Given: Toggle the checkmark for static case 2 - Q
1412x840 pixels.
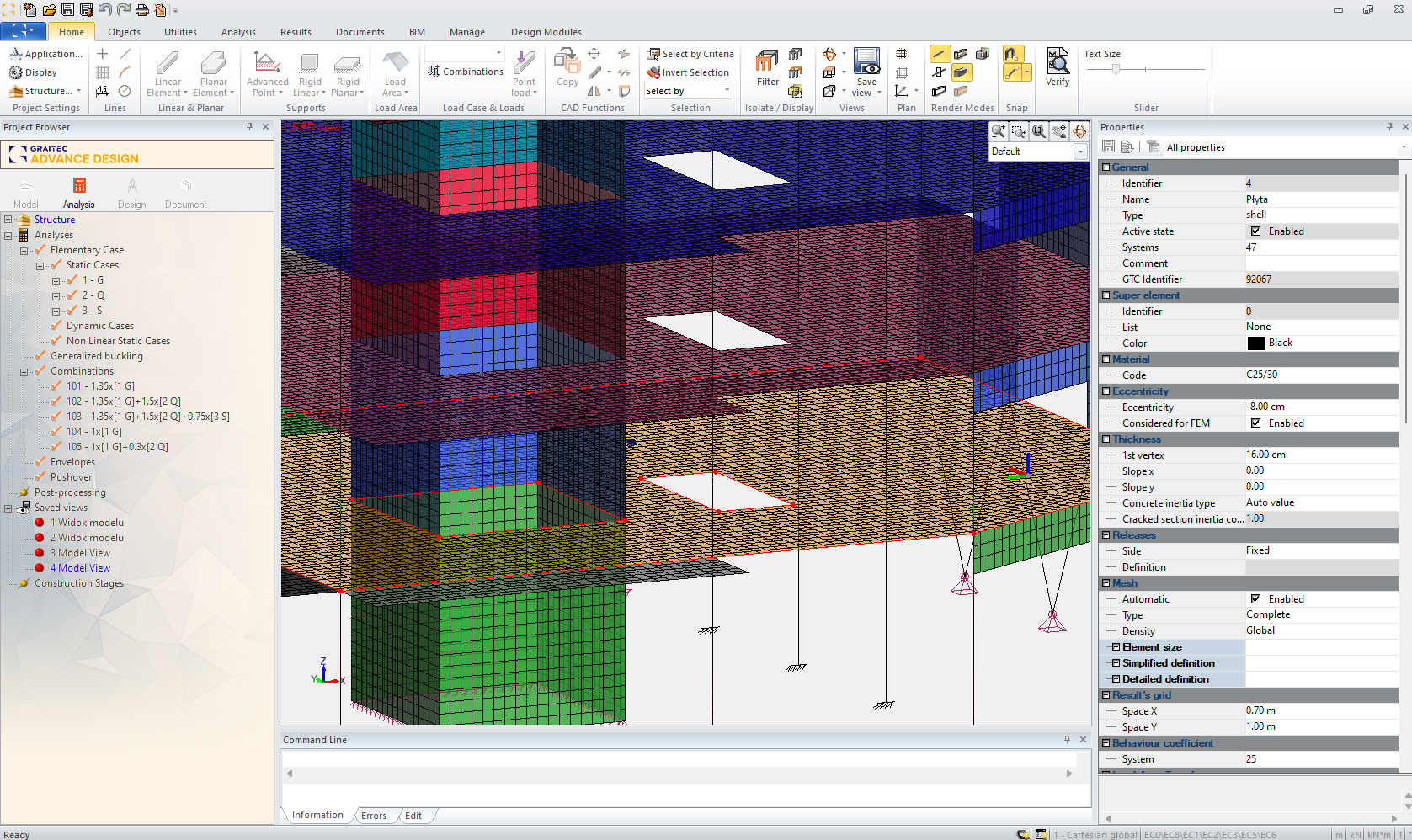Looking at the screenshot, I should 72,295.
